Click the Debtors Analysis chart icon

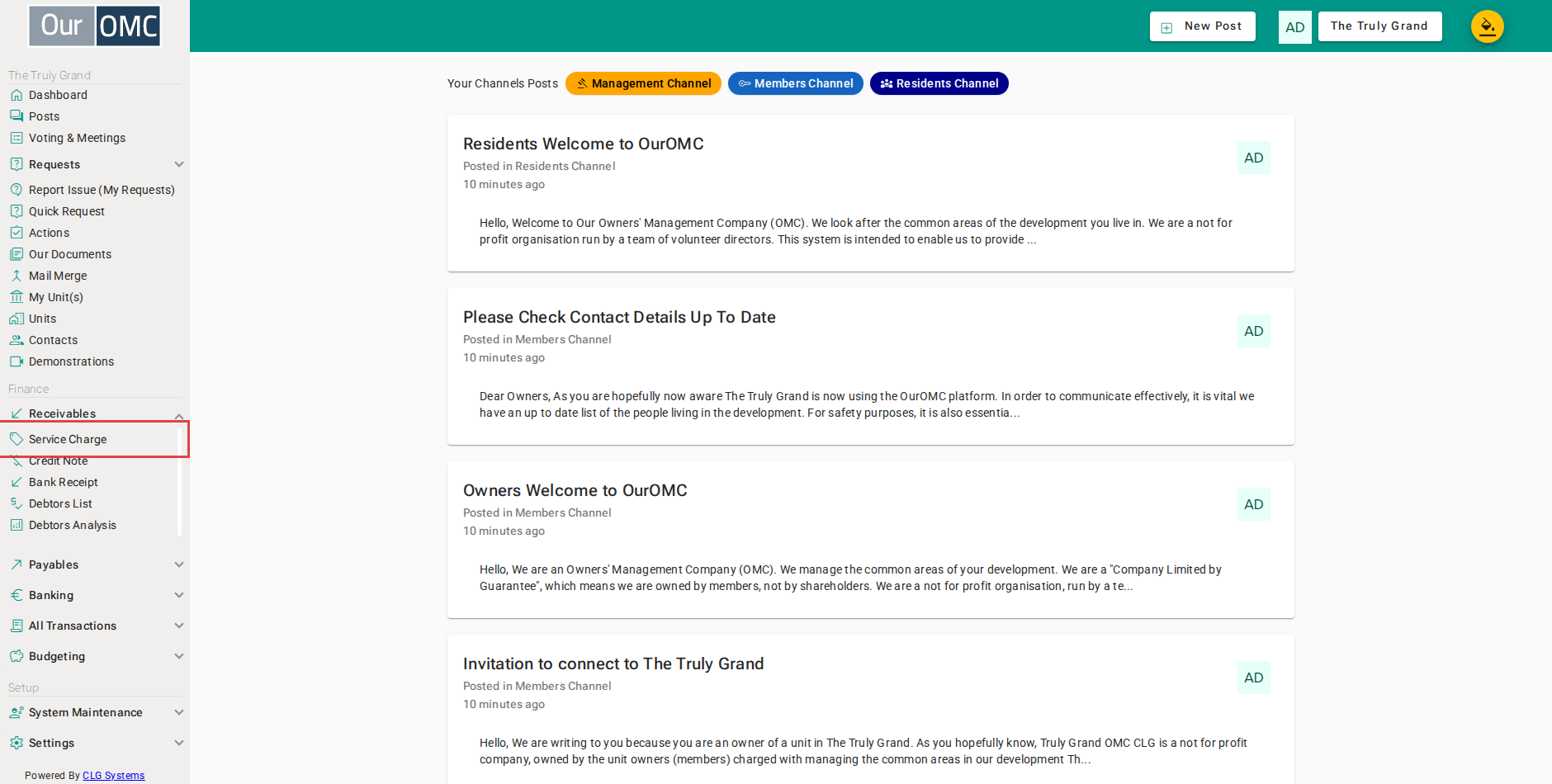(17, 525)
